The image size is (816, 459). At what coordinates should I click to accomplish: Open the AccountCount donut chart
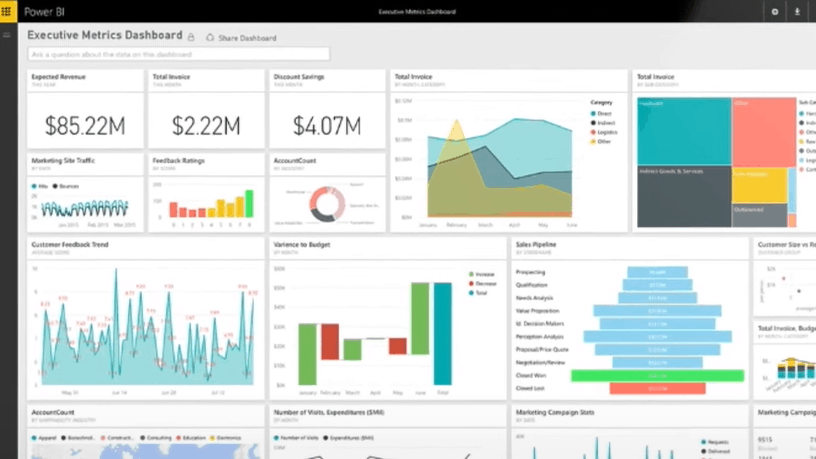click(x=327, y=204)
